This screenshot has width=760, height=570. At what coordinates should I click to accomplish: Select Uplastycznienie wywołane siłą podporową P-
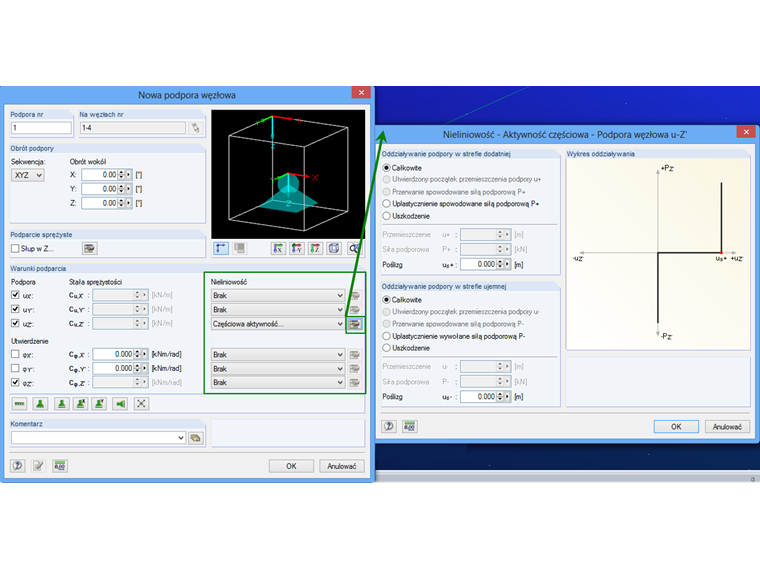click(387, 336)
